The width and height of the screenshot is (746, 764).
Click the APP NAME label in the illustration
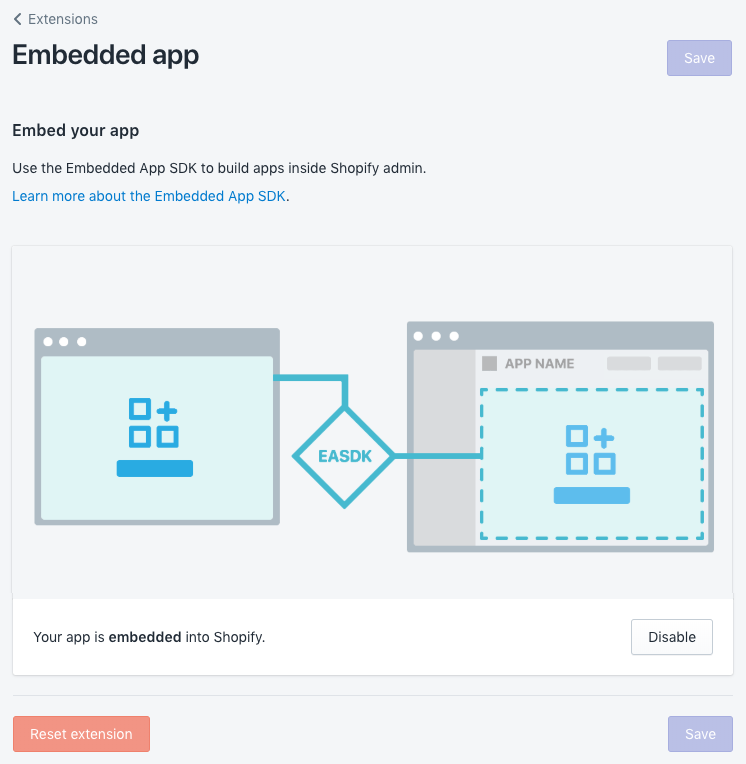(x=539, y=364)
